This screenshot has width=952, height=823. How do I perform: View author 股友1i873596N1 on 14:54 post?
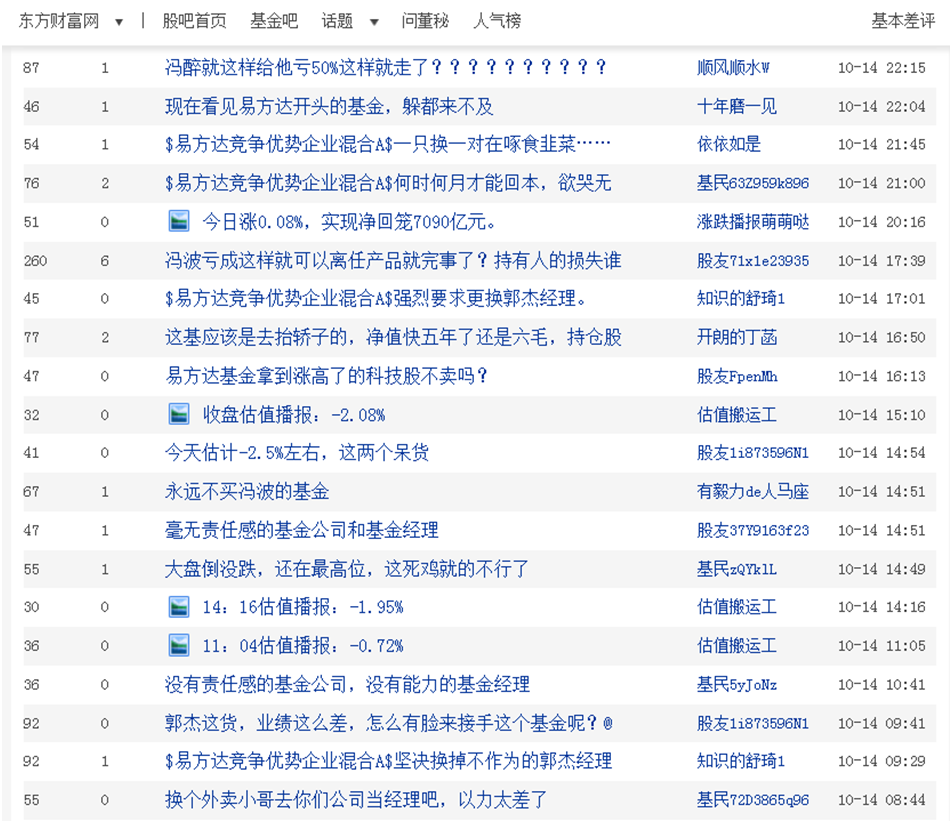click(x=753, y=452)
